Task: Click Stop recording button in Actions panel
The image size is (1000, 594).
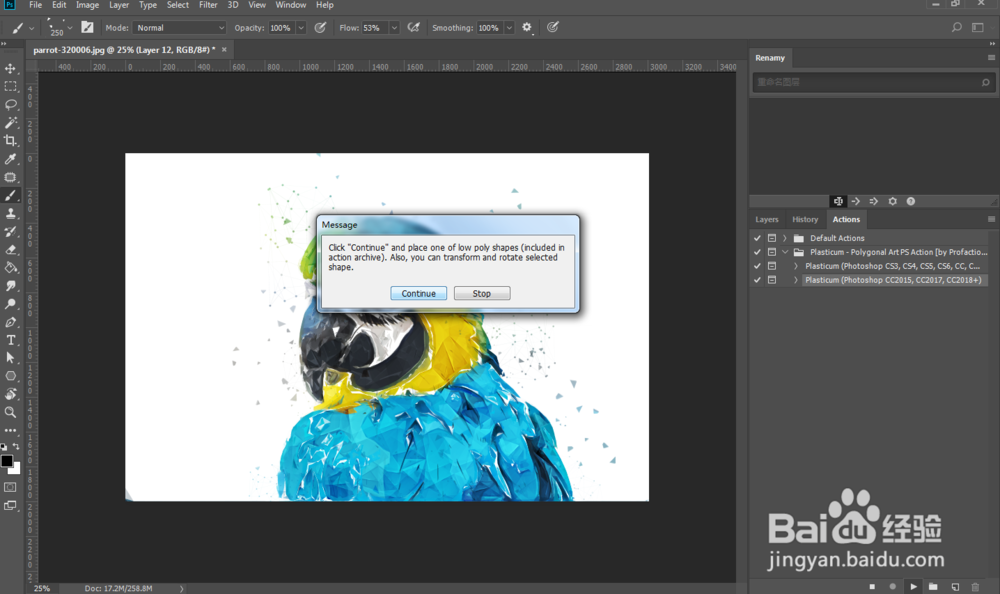Action: (872, 586)
